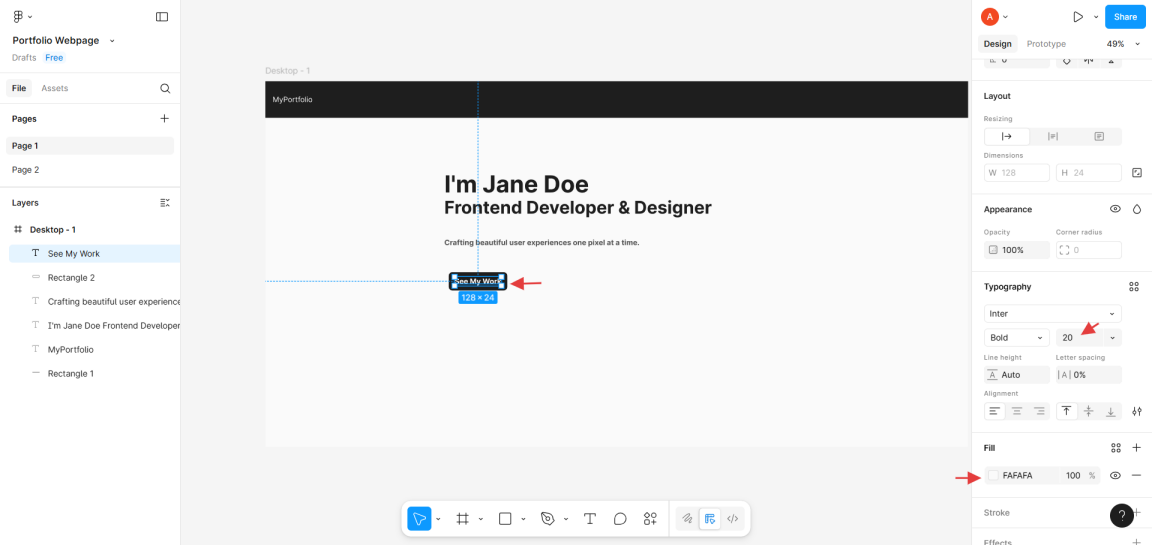Switch to the Prototype tab
The height and width of the screenshot is (545, 1152).
pyautogui.click(x=1046, y=44)
